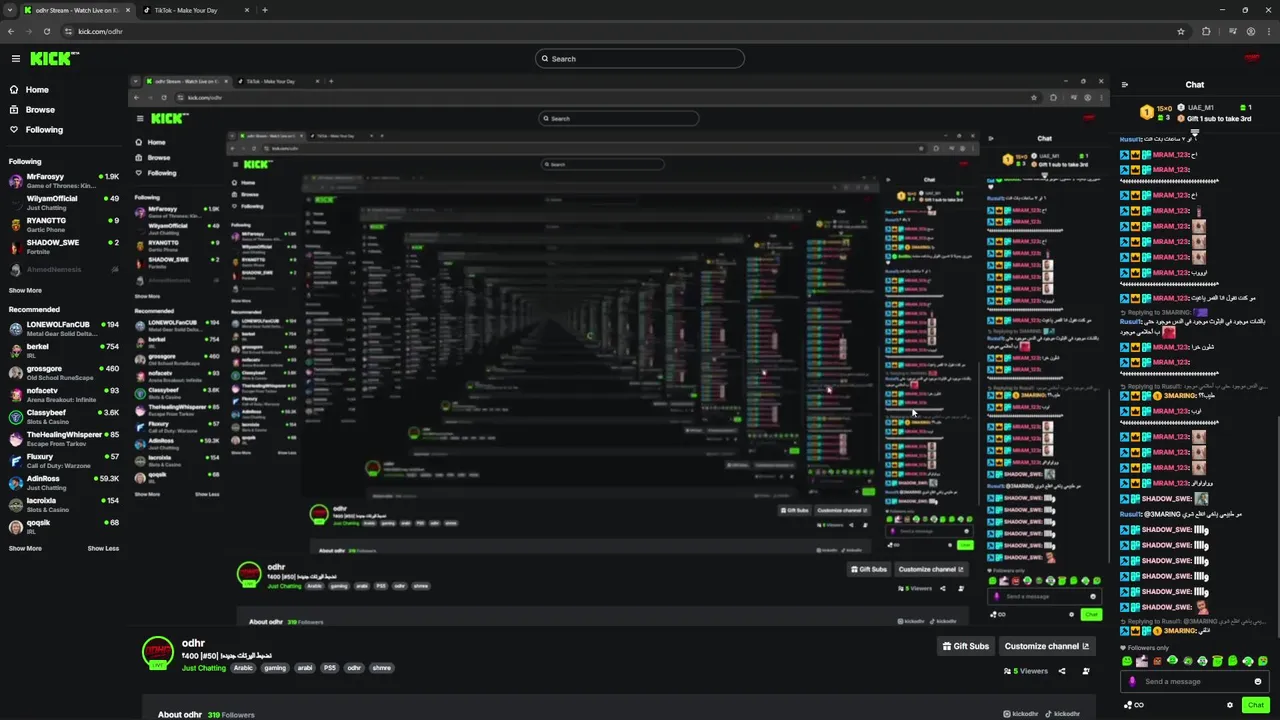Open MrFarosyy followed channel
Viewport: 1280px width, 720px height.
click(x=64, y=181)
